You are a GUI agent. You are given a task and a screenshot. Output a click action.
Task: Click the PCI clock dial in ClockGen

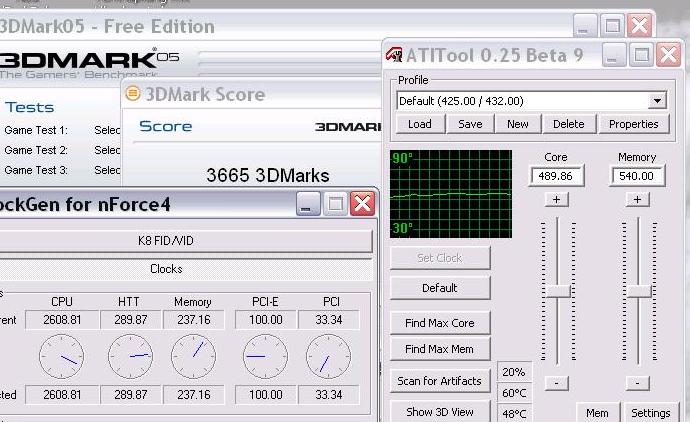tap(328, 356)
